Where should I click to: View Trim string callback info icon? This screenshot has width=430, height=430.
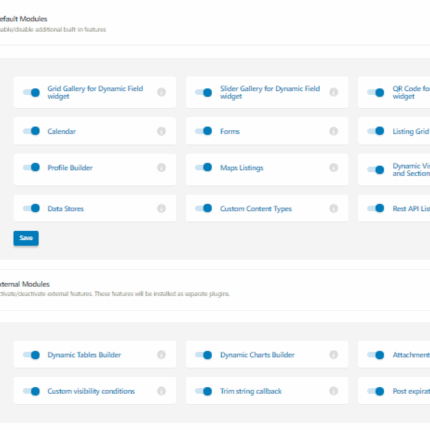click(x=334, y=391)
